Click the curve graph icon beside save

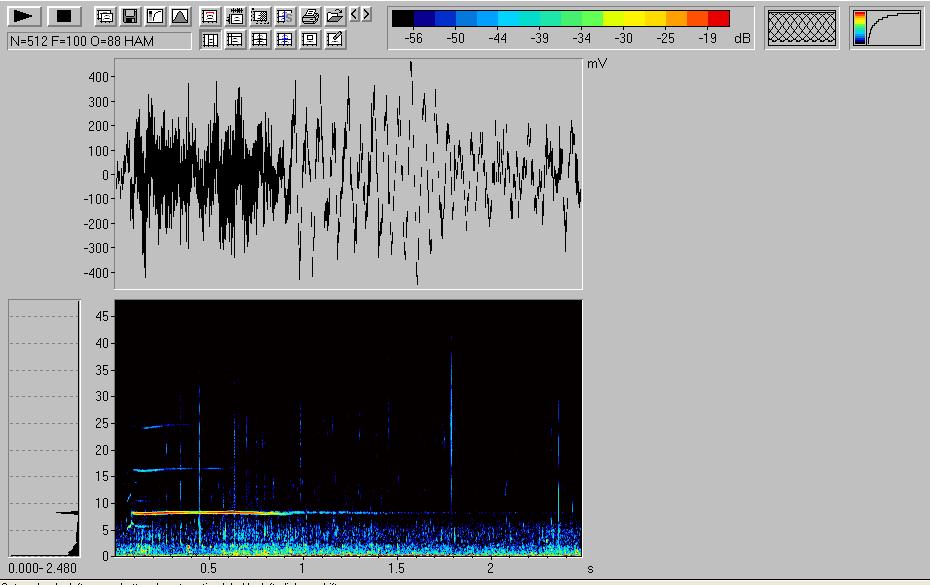pos(154,16)
